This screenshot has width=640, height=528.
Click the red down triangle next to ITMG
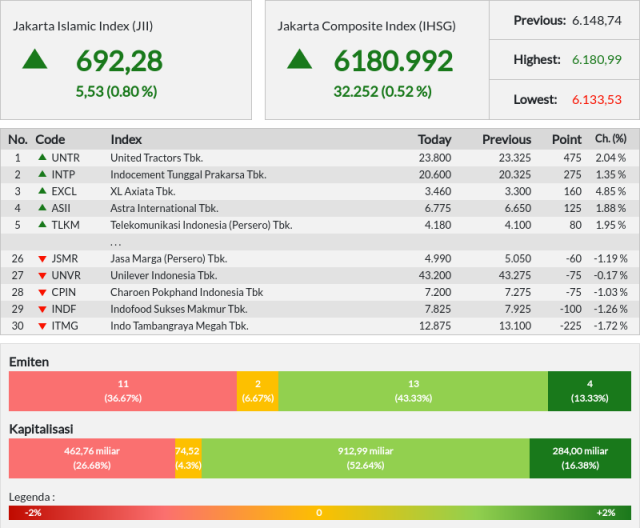(x=42, y=326)
